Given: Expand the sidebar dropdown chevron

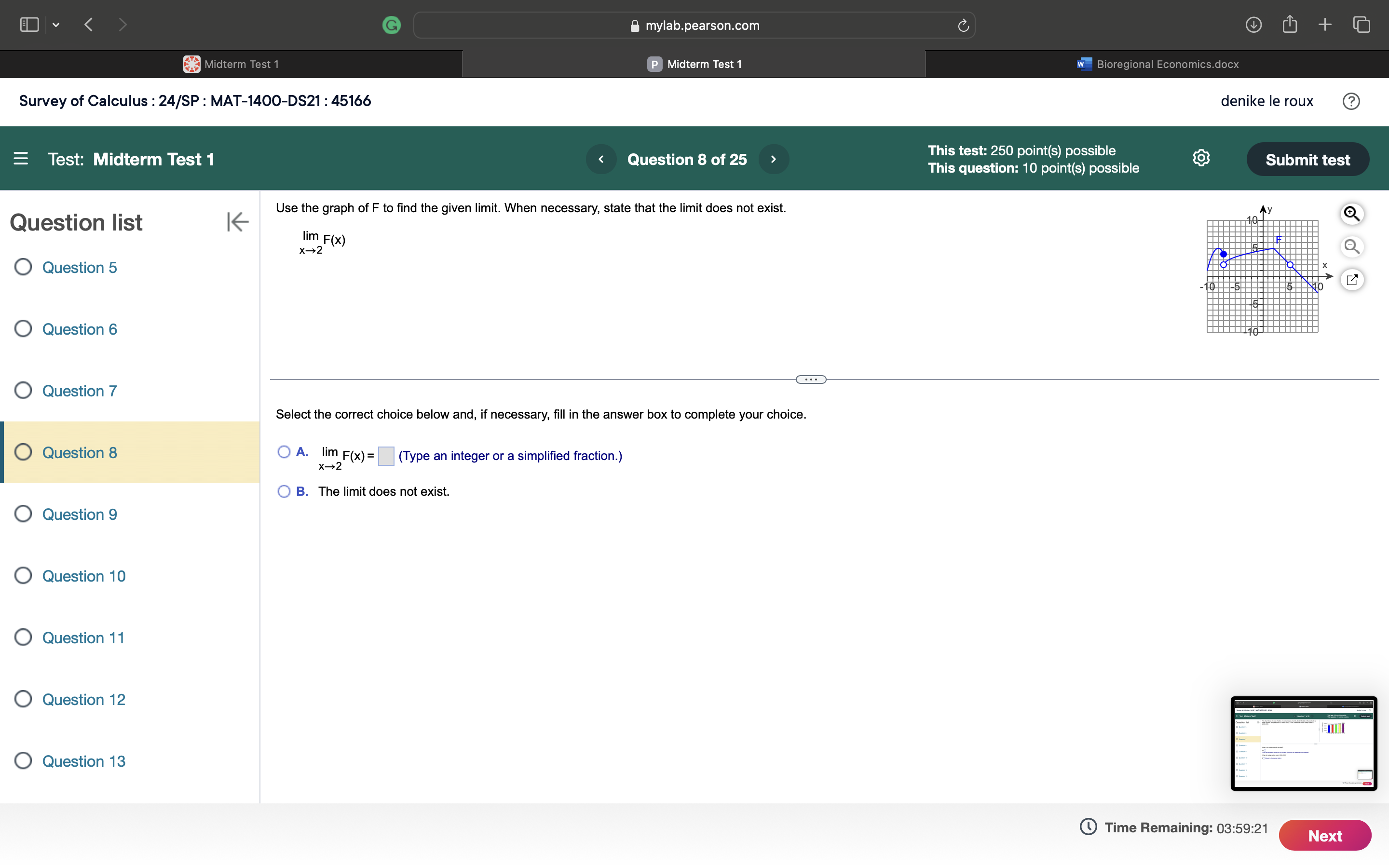Looking at the screenshot, I should click(55, 25).
